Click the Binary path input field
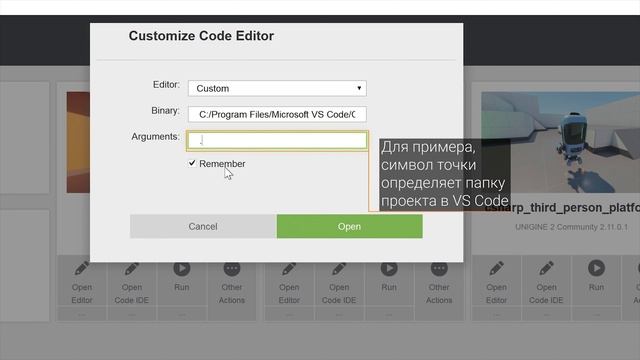This screenshot has width=640, height=360. pyautogui.click(x=277, y=114)
